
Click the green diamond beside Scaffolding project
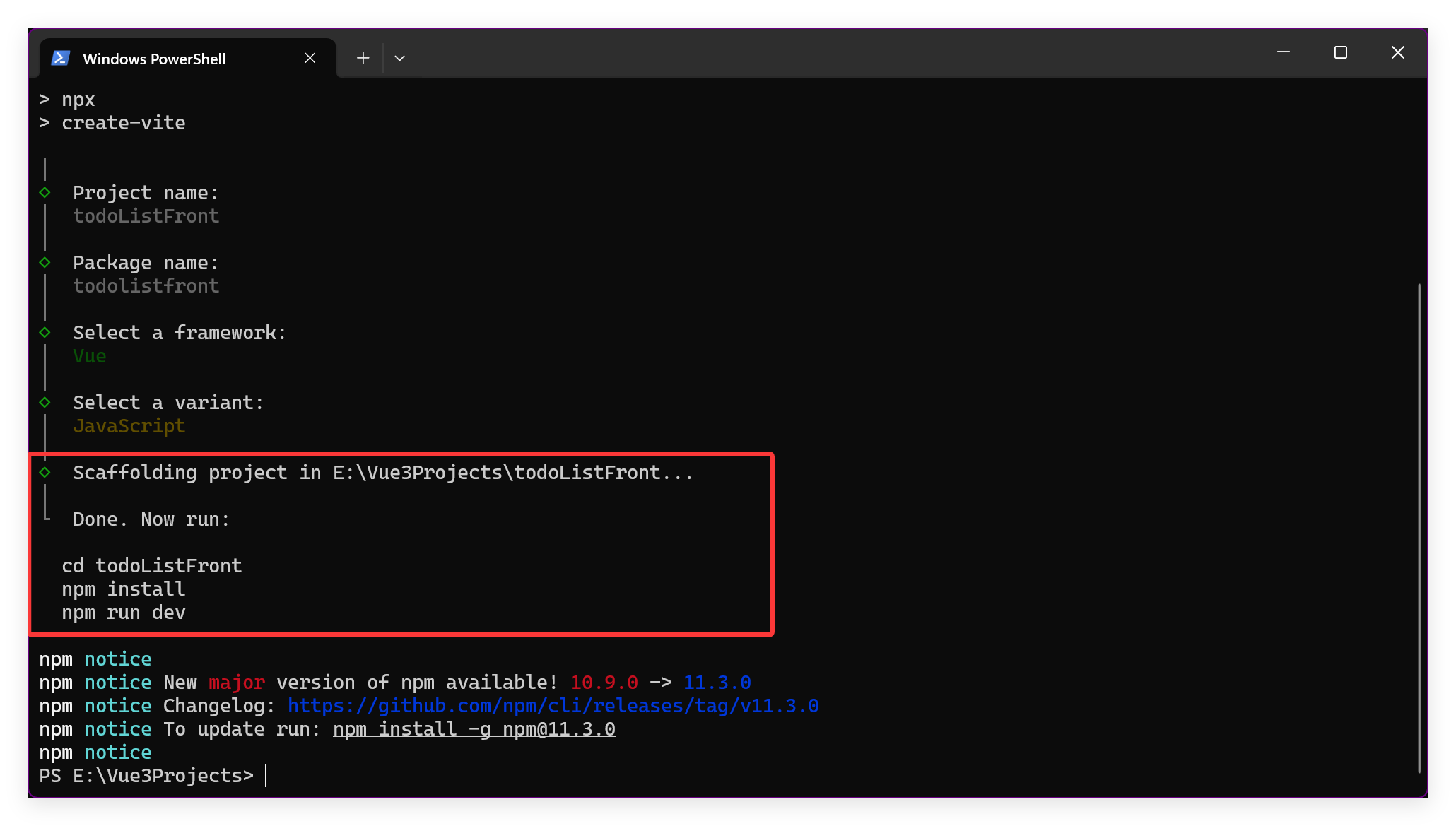coord(45,472)
